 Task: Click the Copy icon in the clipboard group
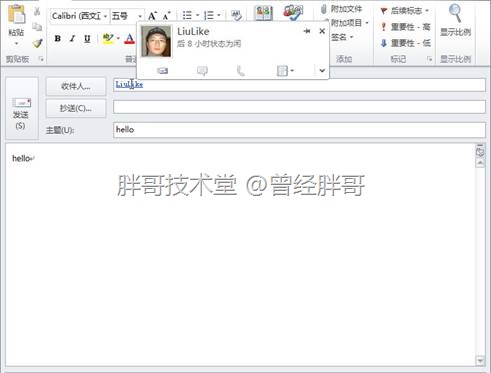[x=37, y=27]
